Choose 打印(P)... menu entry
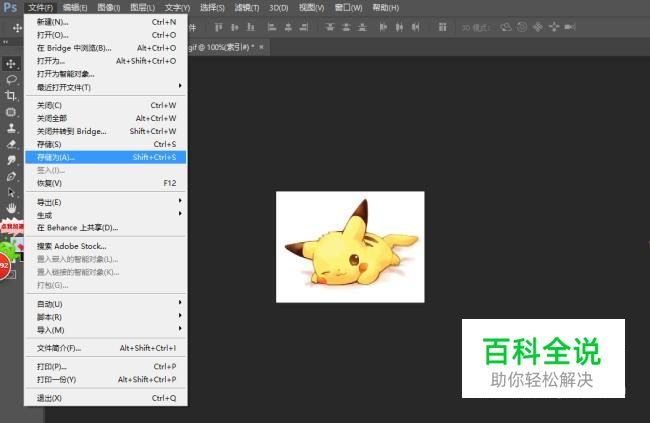This screenshot has height=423, width=650. (x=105, y=367)
